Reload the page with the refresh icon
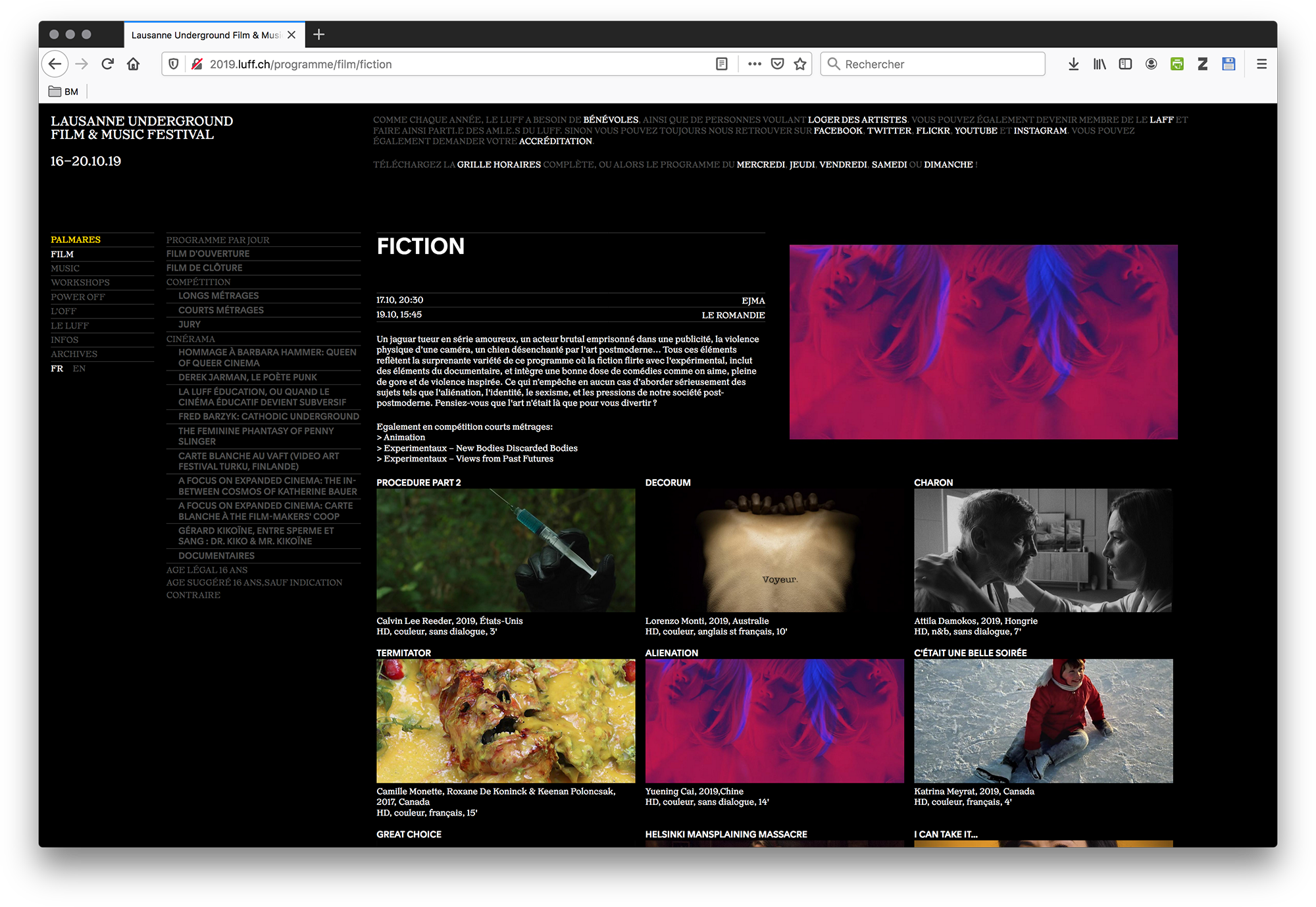The image size is (1316, 907). (x=108, y=64)
